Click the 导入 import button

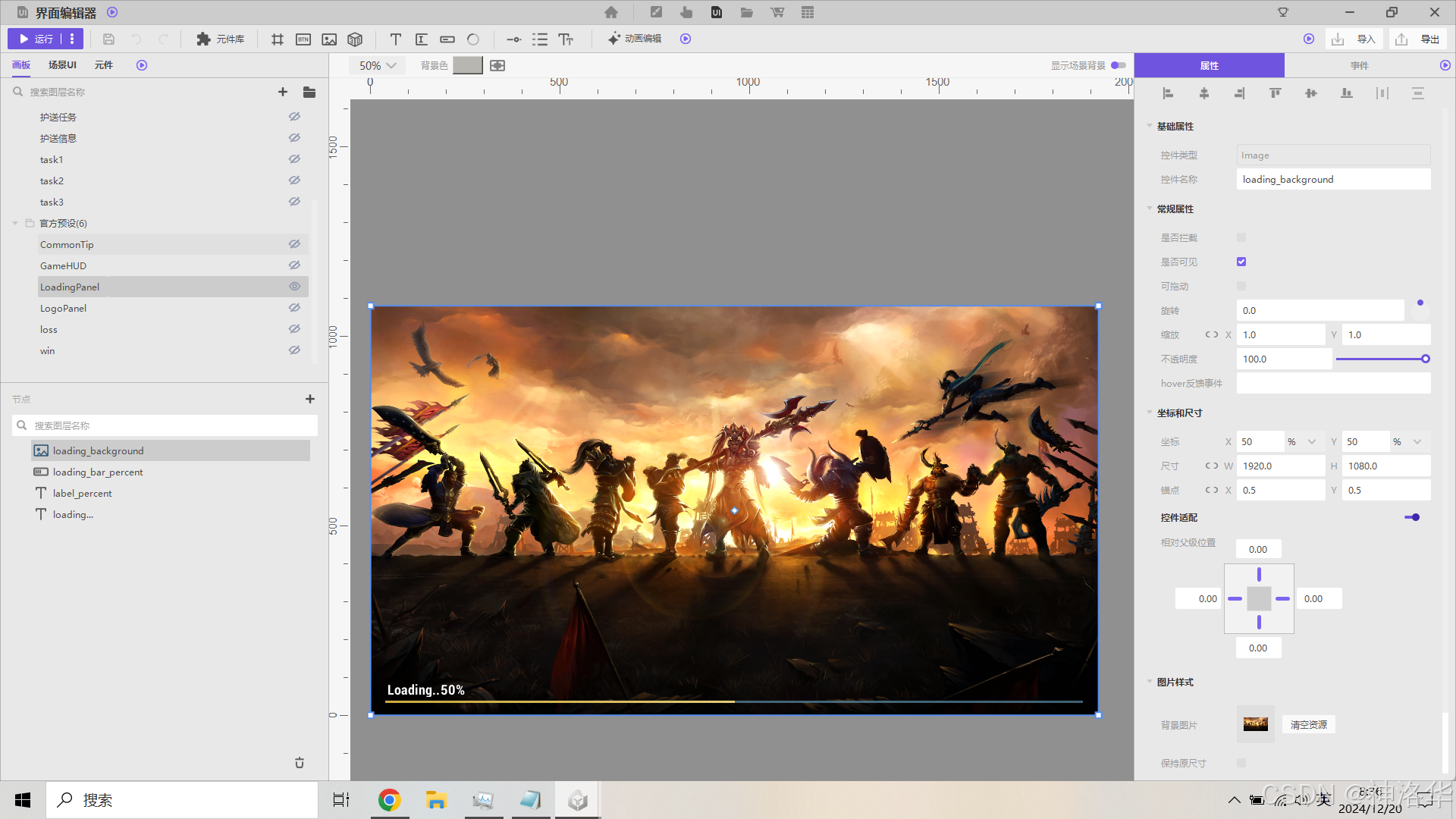(x=1354, y=39)
